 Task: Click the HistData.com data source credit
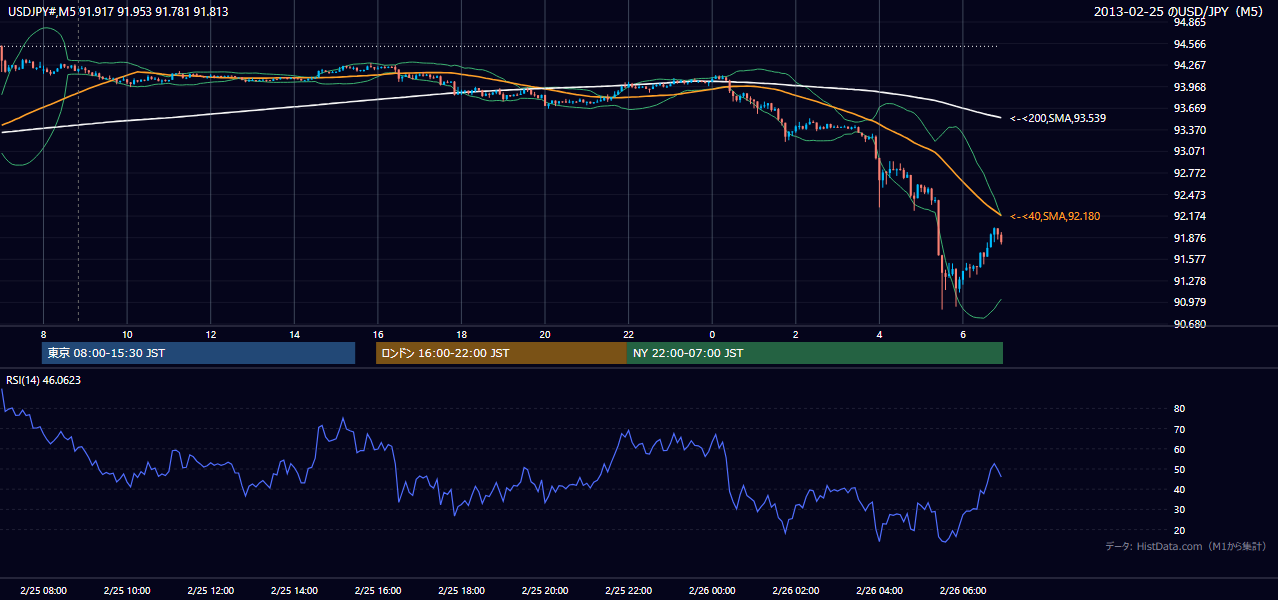click(x=1186, y=546)
